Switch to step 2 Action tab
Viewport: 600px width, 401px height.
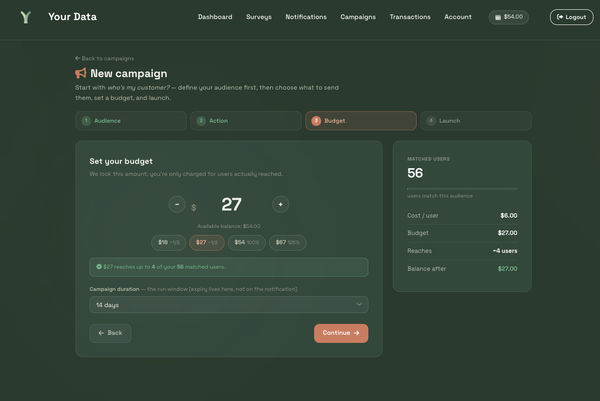[246, 121]
